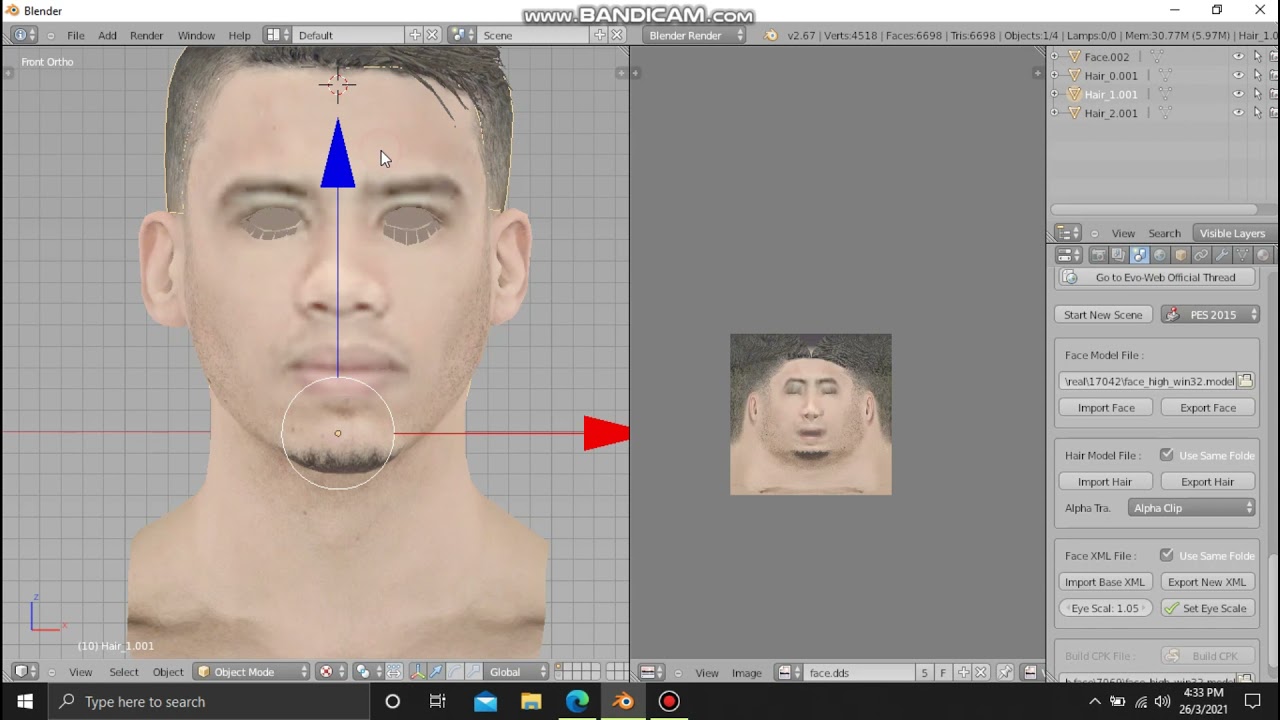Expand the Hair_2.001 tree item
This screenshot has width=1280, height=720.
click(x=1055, y=113)
